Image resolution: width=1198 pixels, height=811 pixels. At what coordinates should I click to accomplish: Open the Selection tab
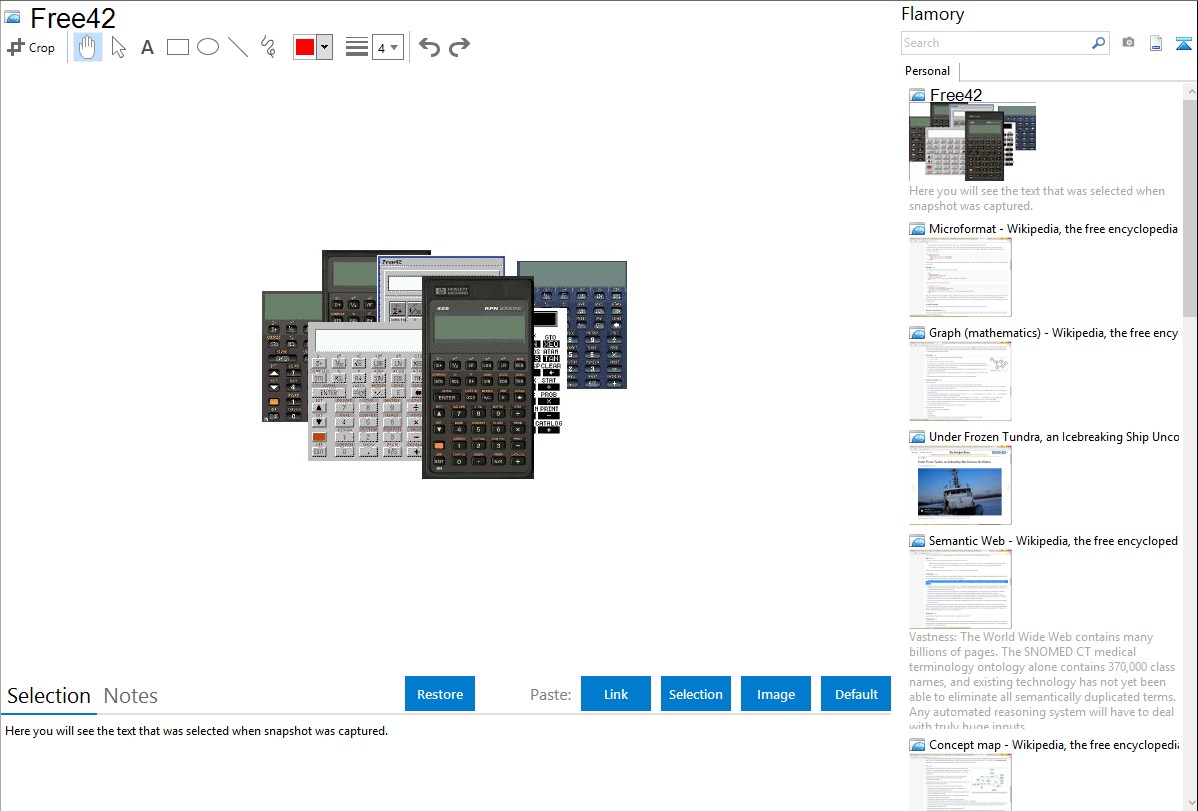tap(49, 696)
